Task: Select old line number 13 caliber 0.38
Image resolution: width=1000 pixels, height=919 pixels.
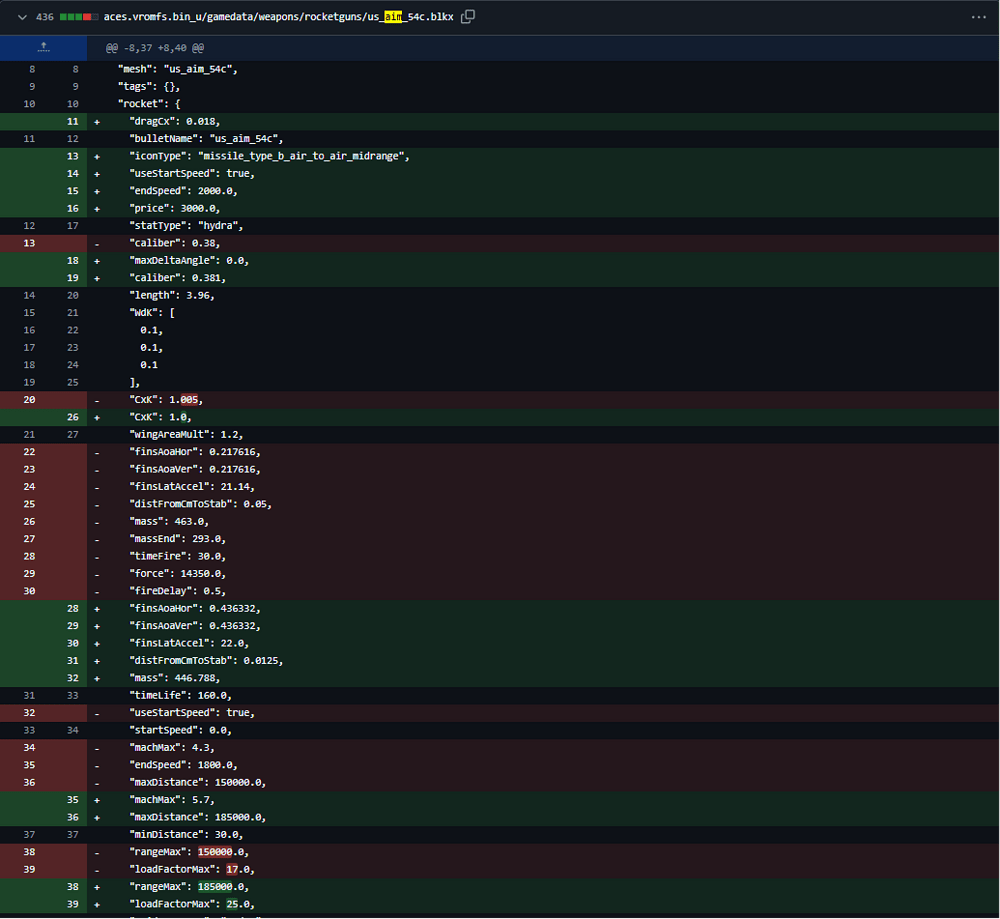Action: [x=29, y=243]
